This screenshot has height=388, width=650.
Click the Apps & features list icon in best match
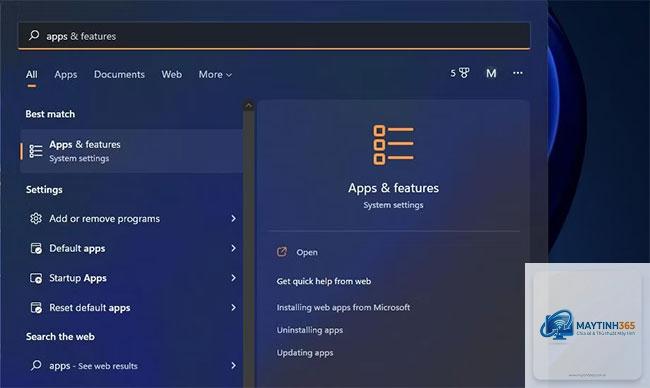36,151
